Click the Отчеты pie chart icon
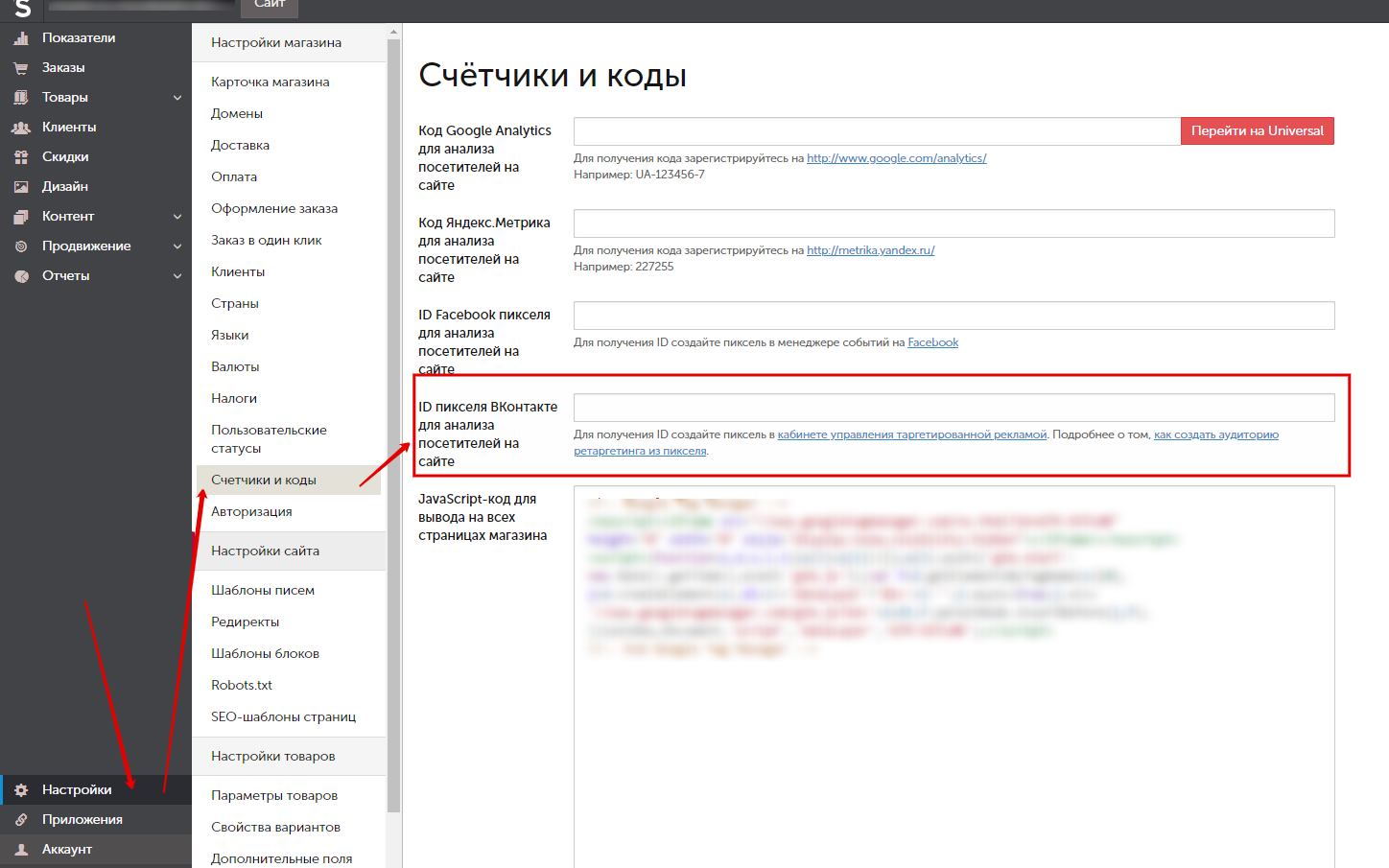 tap(21, 276)
